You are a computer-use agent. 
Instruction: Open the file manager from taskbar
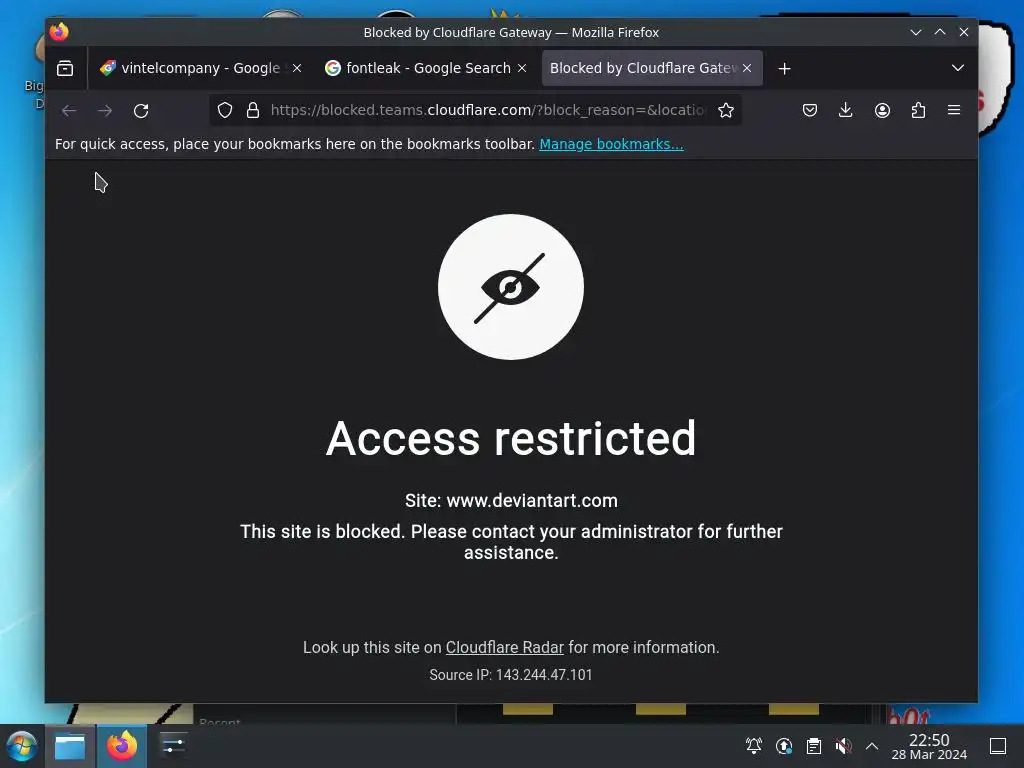(70, 746)
